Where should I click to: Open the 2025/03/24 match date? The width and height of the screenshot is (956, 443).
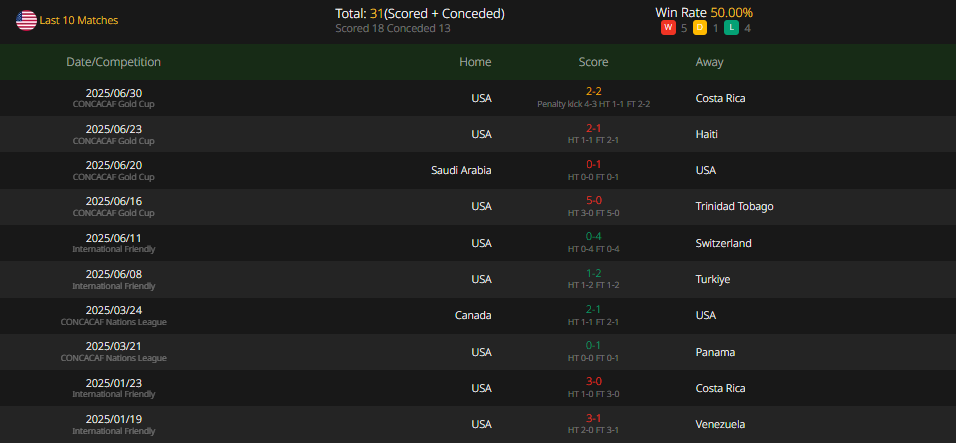coord(113,310)
